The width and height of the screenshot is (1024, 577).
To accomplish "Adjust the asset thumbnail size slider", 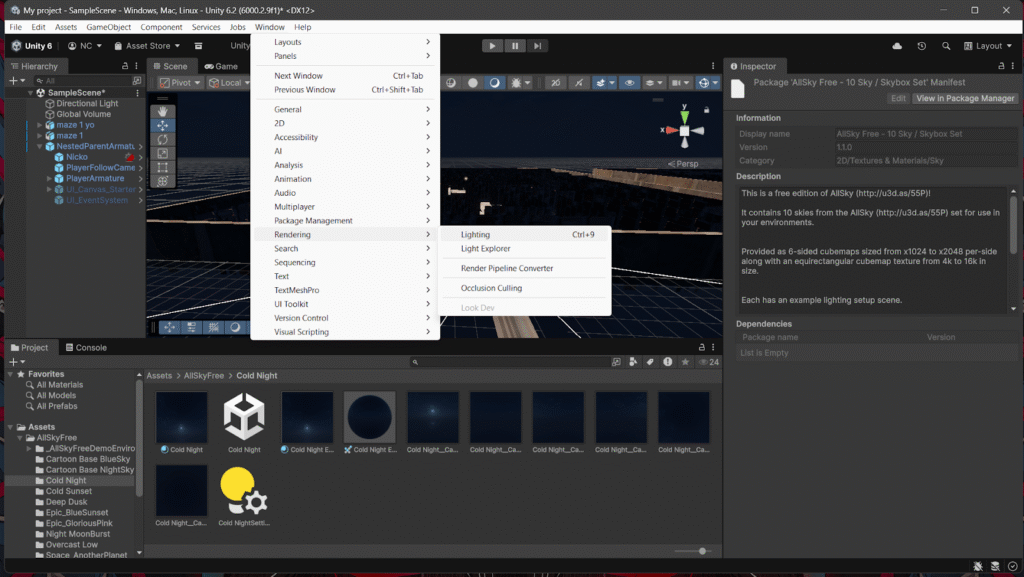I will [703, 551].
